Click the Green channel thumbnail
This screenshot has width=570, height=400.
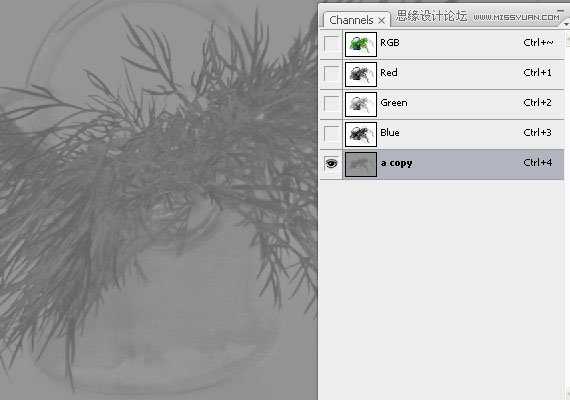361,104
